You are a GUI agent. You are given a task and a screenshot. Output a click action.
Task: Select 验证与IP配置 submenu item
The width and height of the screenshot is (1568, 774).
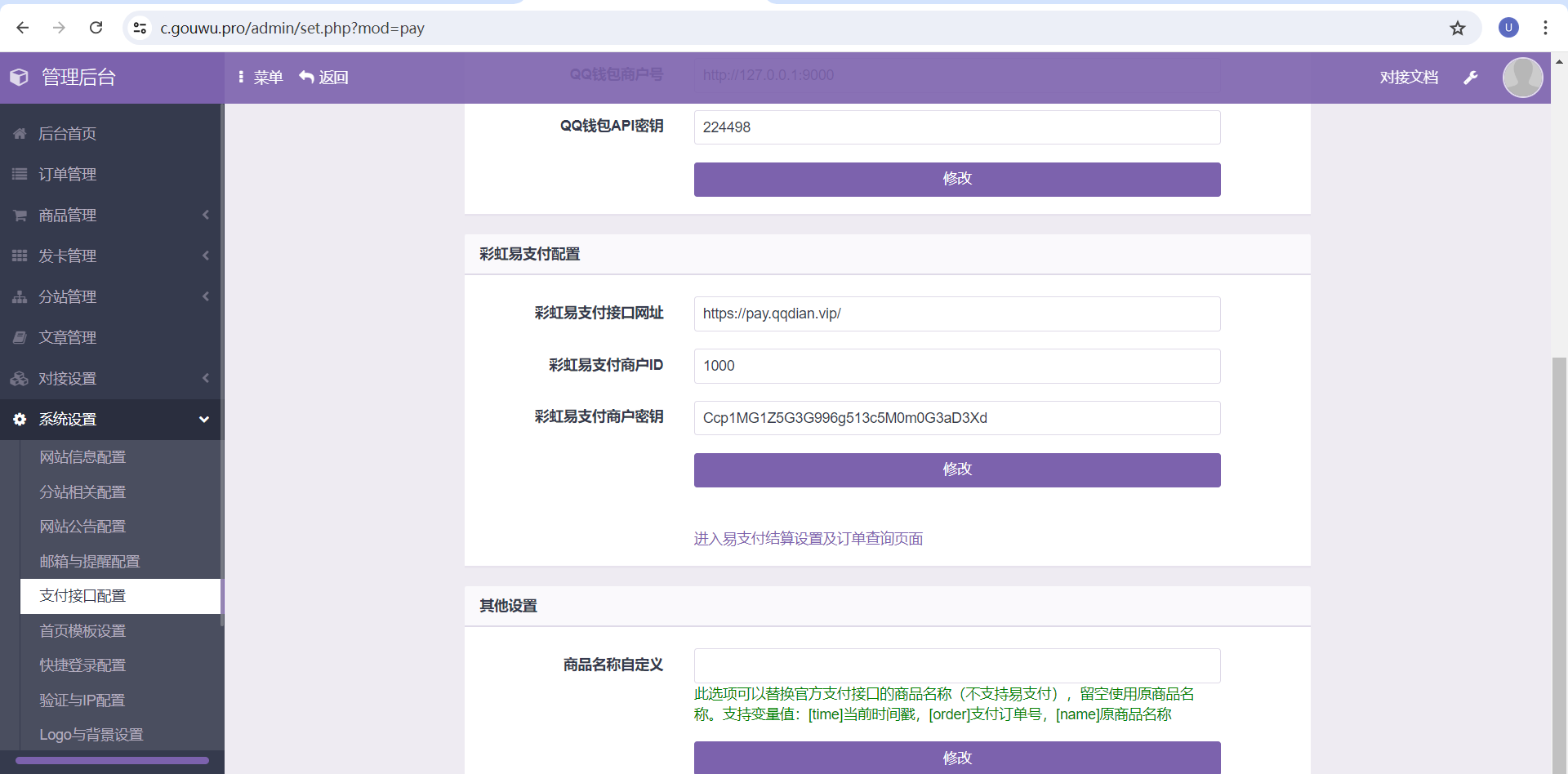pyautogui.click(x=82, y=701)
